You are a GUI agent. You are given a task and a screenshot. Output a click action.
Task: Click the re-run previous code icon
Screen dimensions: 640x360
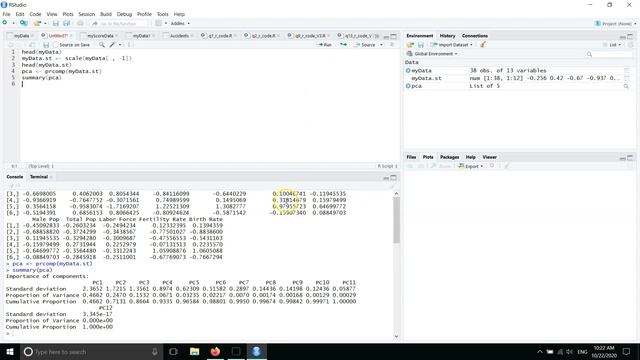pyautogui.click(x=343, y=45)
